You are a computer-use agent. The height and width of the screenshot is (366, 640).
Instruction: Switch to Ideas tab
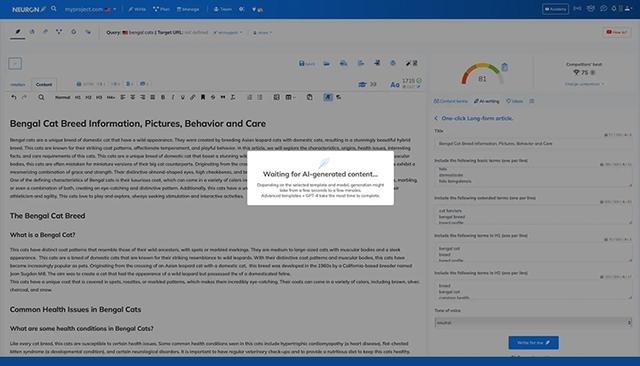[x=515, y=101]
